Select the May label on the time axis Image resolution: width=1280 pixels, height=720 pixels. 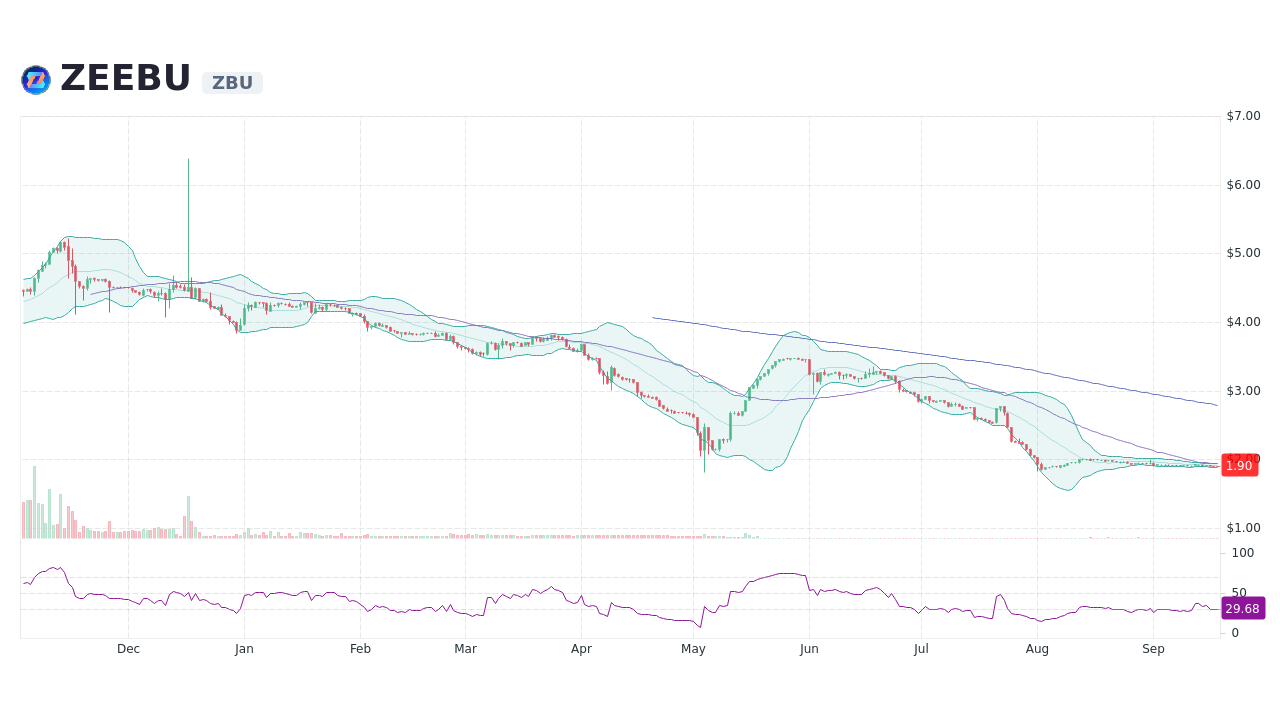[x=693, y=648]
